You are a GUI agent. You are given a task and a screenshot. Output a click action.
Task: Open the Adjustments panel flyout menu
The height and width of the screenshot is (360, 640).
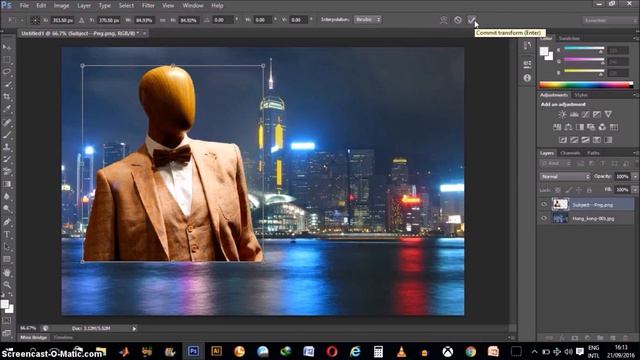click(636, 95)
